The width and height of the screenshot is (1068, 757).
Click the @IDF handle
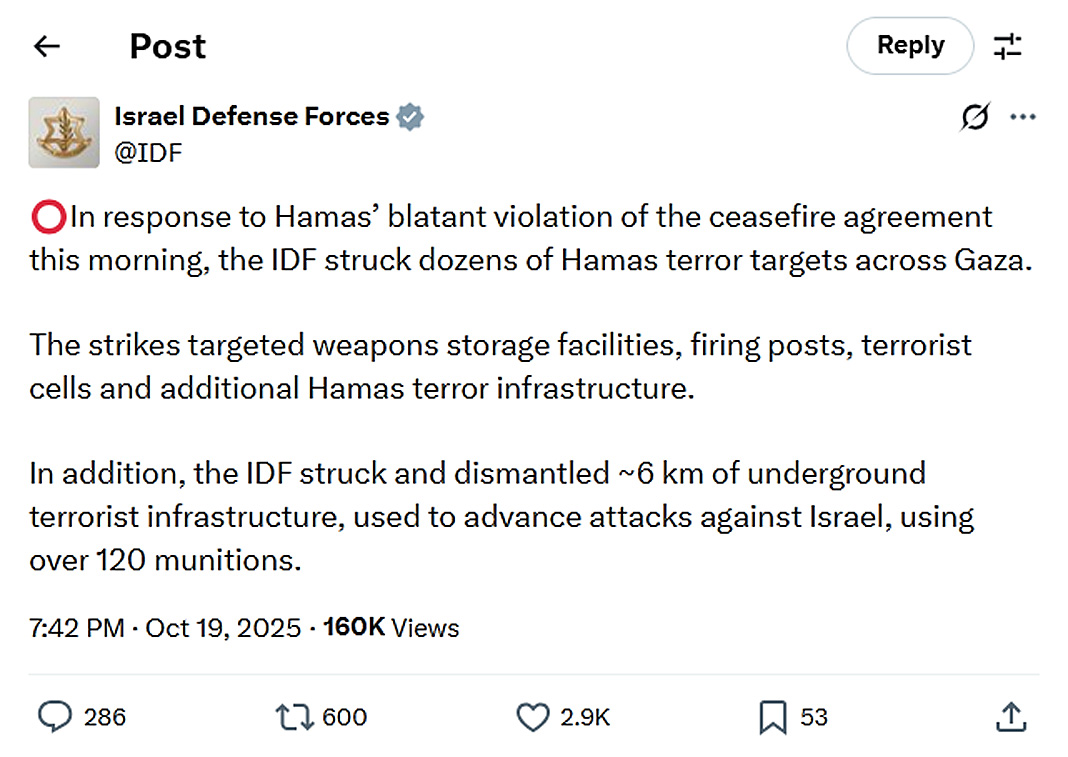148,151
